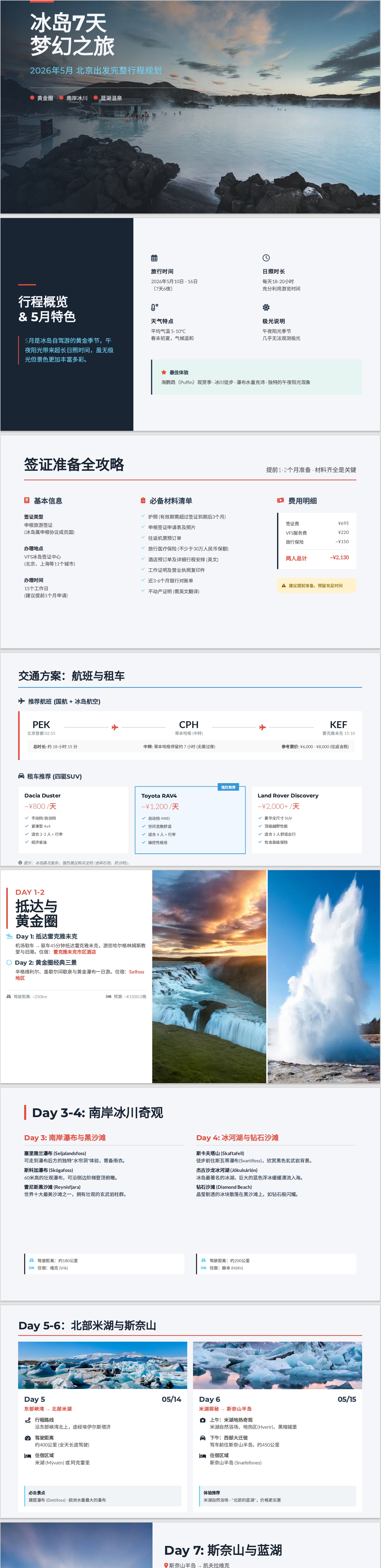Click the bed icon beside 住宿区域 in Day 6
381x1568 pixels.
coord(203,1456)
